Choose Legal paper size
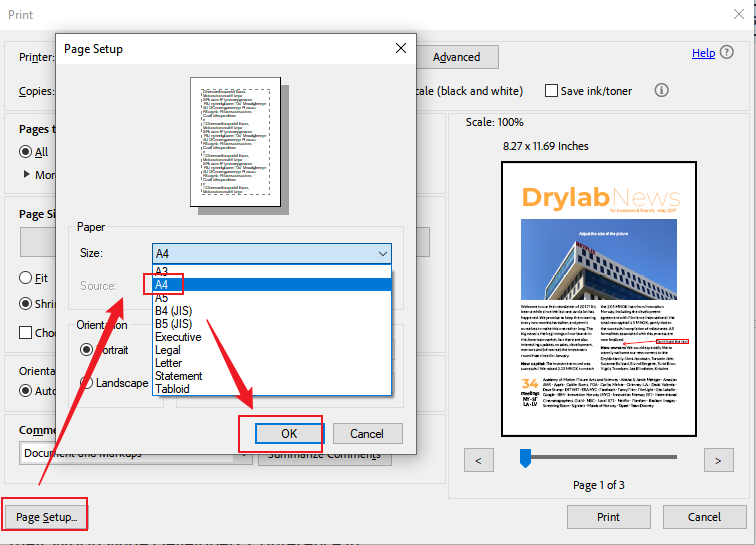Image resolution: width=756 pixels, height=545 pixels. coord(272,350)
